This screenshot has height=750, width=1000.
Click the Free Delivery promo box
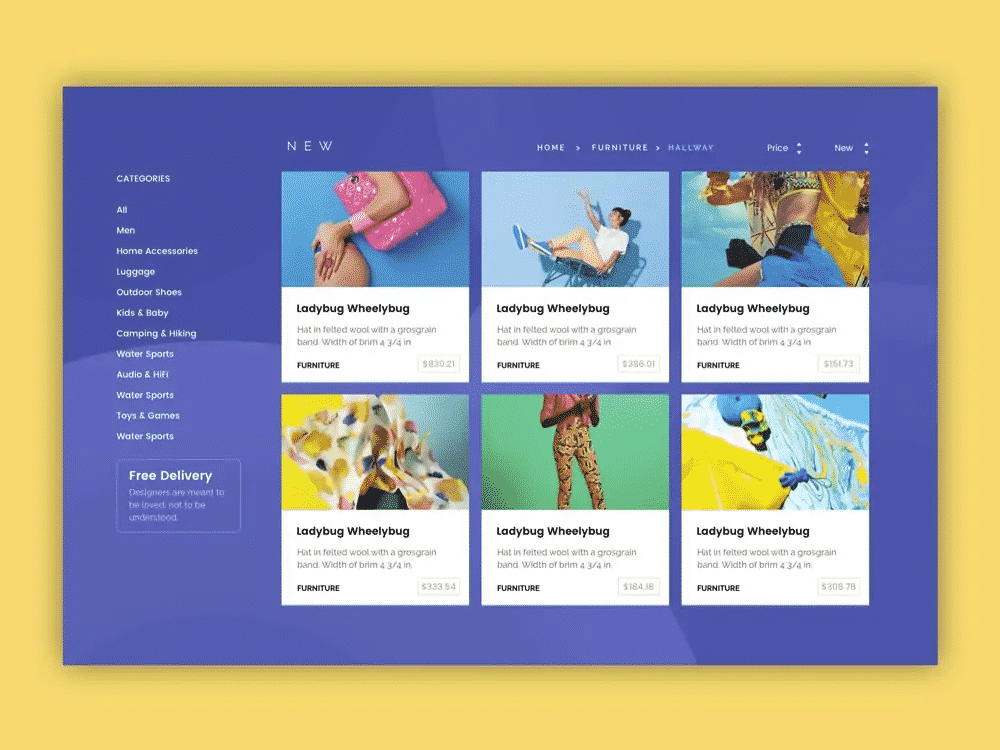pyautogui.click(x=179, y=496)
